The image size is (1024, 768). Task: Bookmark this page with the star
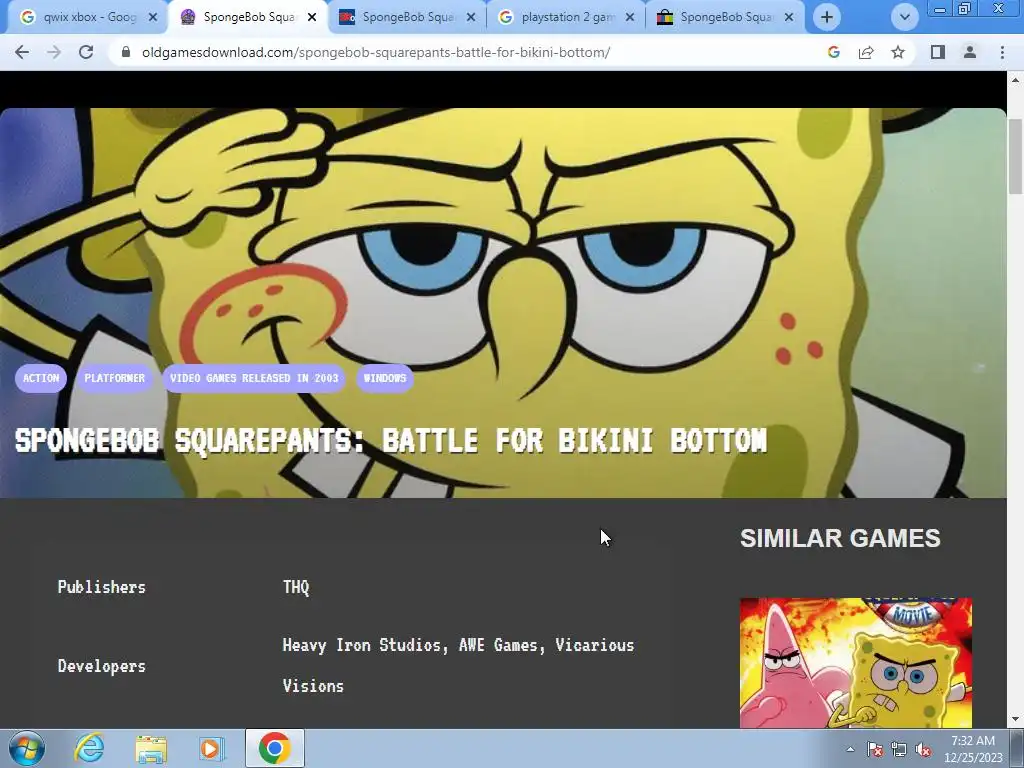[898, 52]
